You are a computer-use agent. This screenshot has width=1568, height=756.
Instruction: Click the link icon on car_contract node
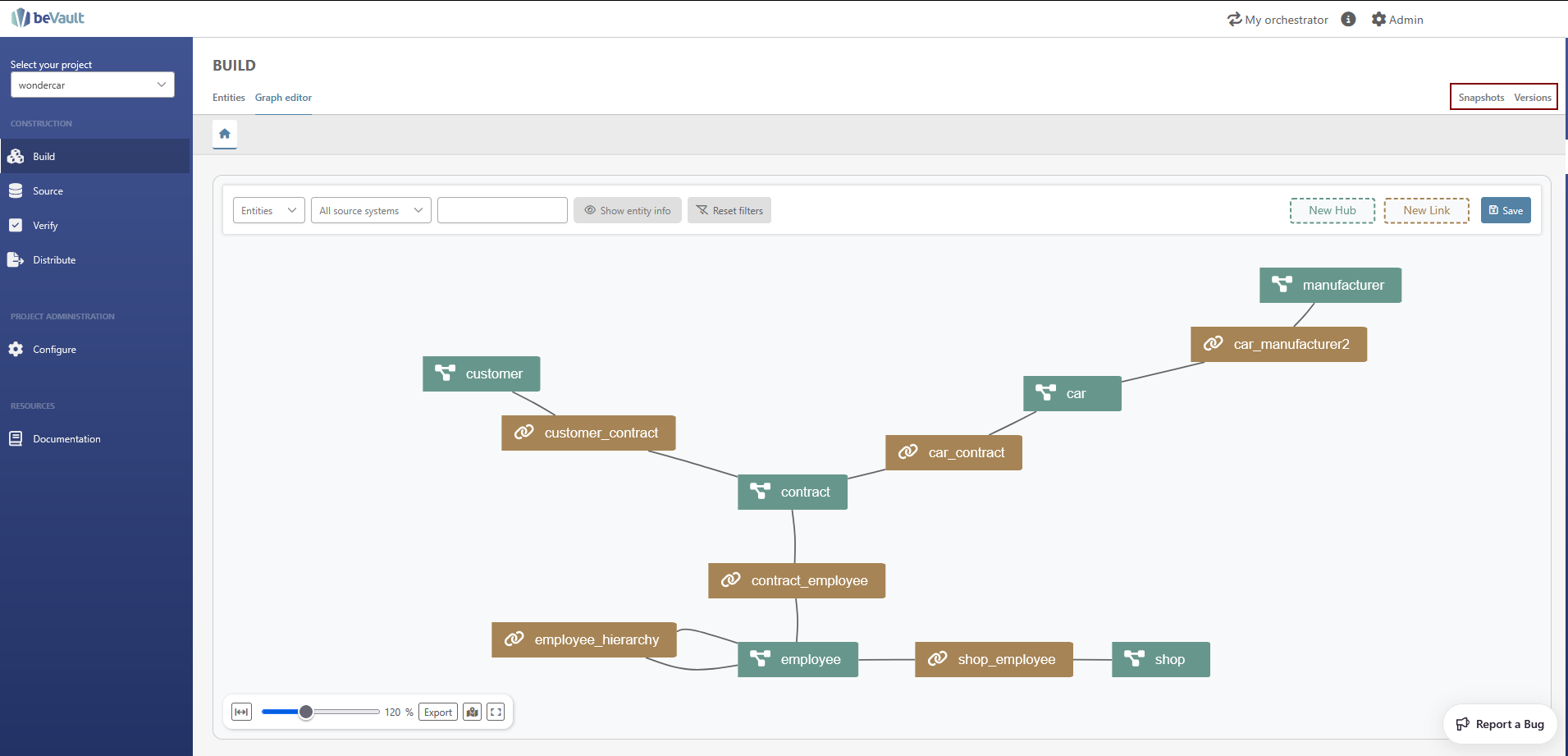click(x=907, y=452)
